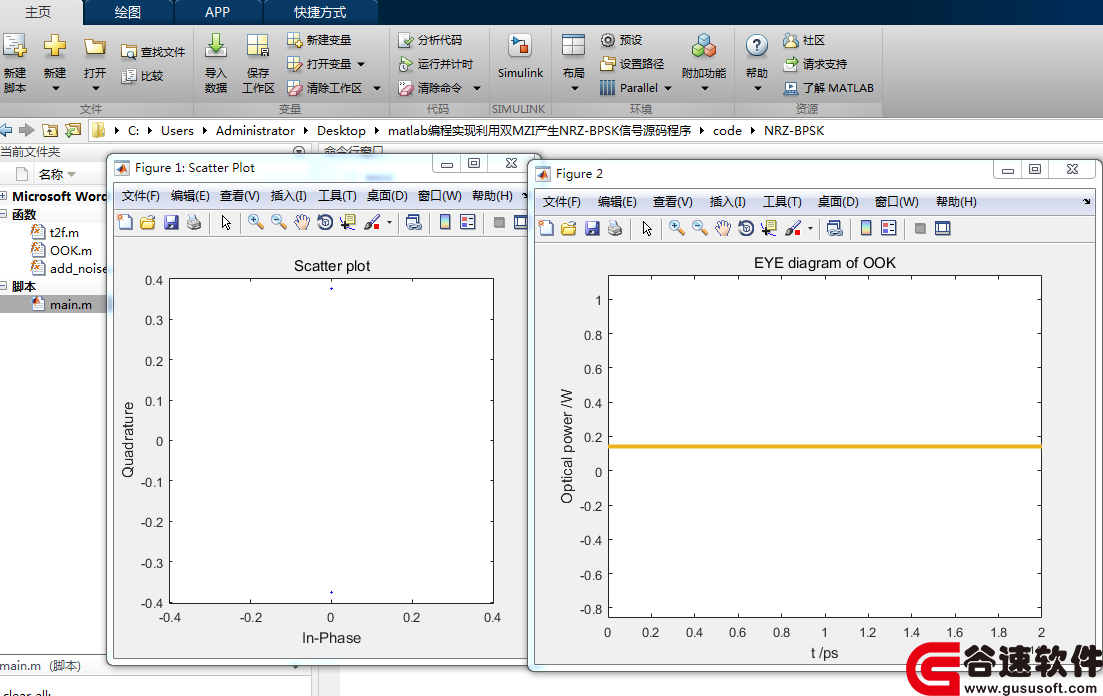Toggle the Pan hand tool in Figure 2
1103x696 pixels.
[x=722, y=228]
